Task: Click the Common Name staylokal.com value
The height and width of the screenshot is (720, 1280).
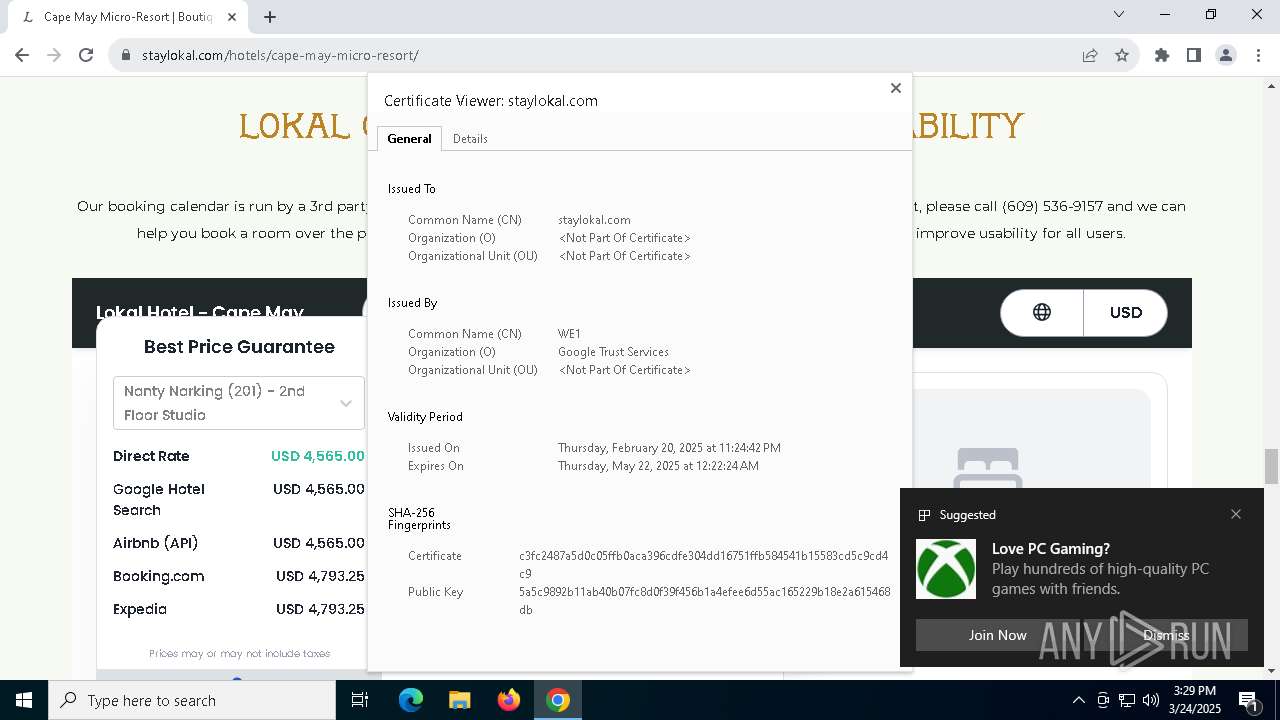Action: pyautogui.click(x=594, y=220)
